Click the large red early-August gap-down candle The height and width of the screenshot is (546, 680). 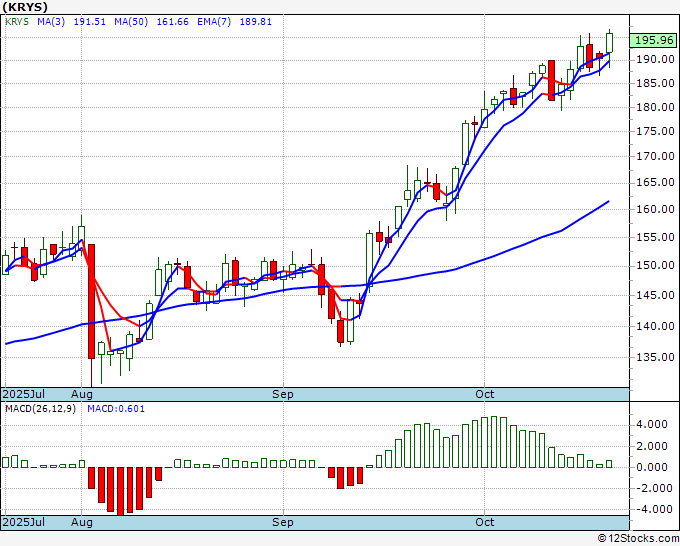point(92,301)
